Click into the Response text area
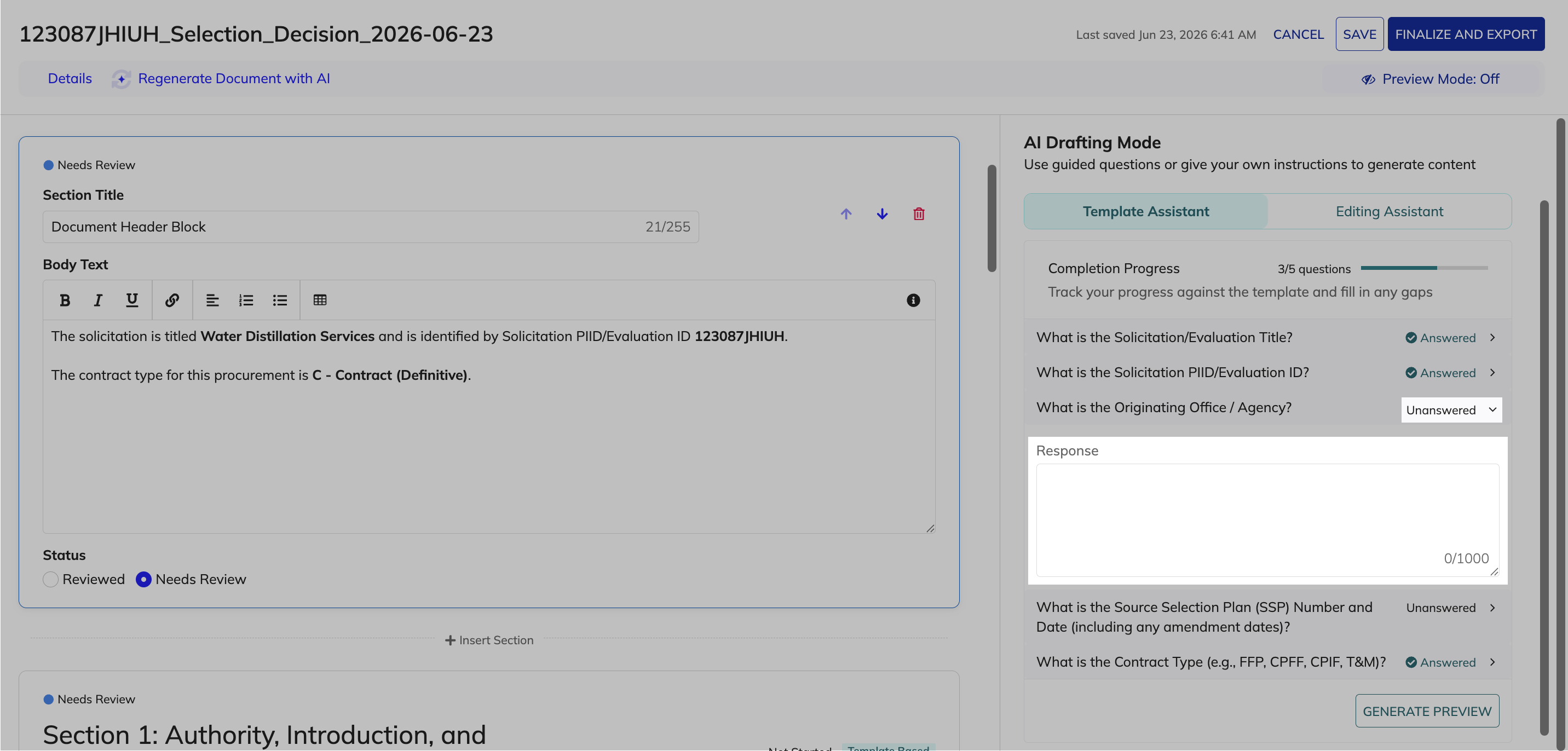The image size is (1568, 751). [1267, 520]
